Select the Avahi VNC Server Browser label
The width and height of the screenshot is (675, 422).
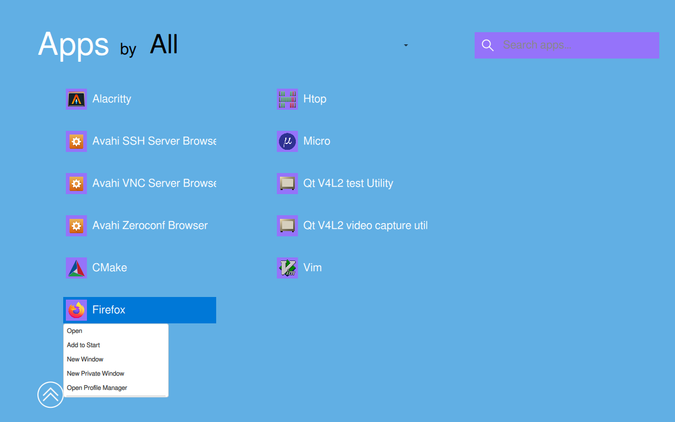point(154,183)
